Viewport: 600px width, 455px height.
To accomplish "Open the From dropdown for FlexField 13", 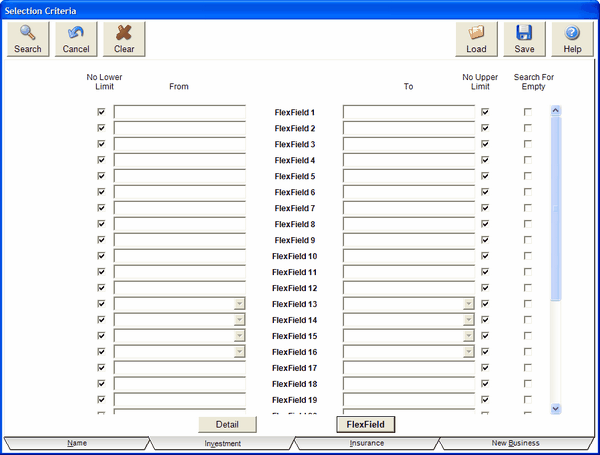I will (239, 304).
